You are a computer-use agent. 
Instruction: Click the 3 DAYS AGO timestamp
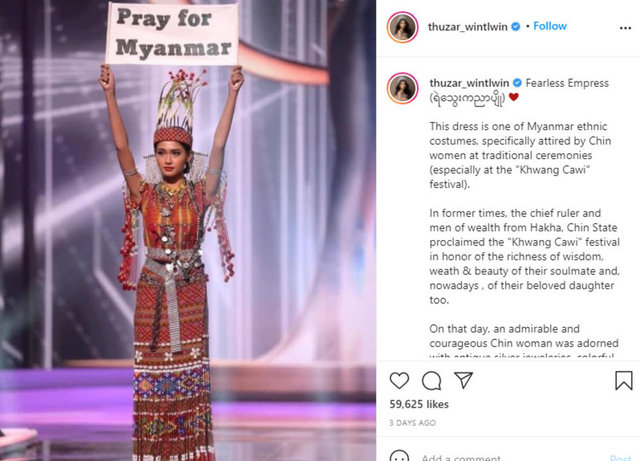pos(412,423)
